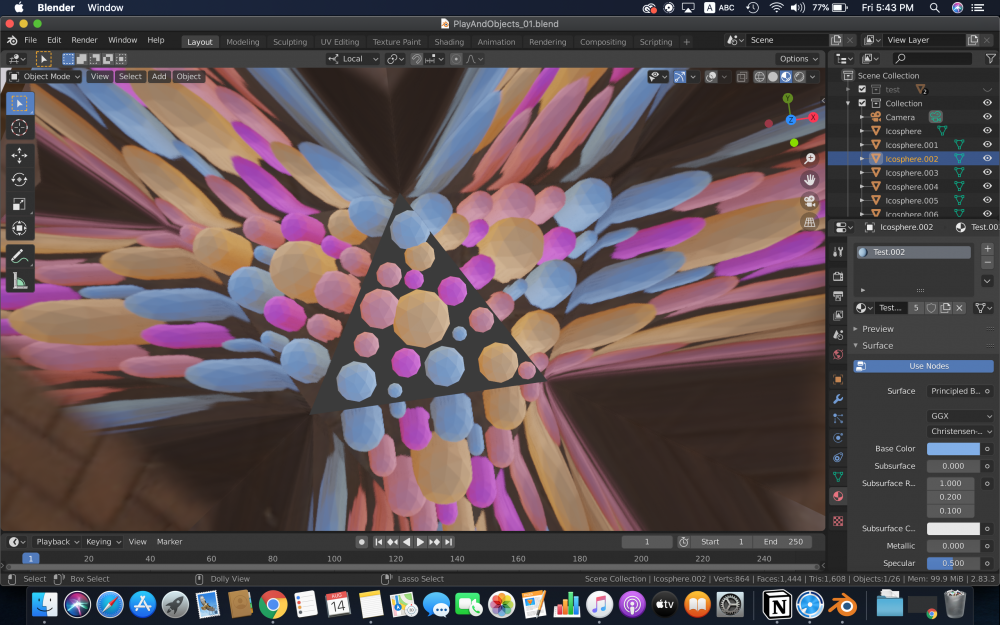Toggle viewport gizmos display button

point(680,77)
